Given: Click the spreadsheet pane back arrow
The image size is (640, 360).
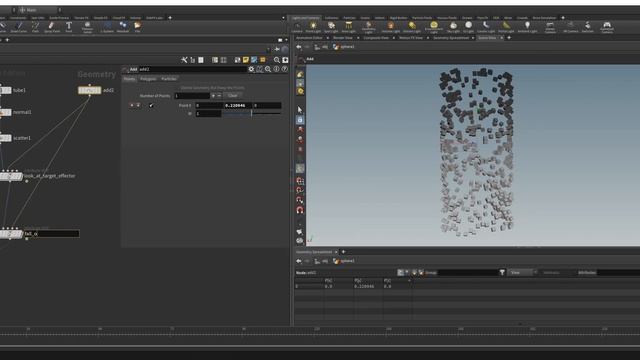Looking at the screenshot, I should pyautogui.click(x=299, y=261).
